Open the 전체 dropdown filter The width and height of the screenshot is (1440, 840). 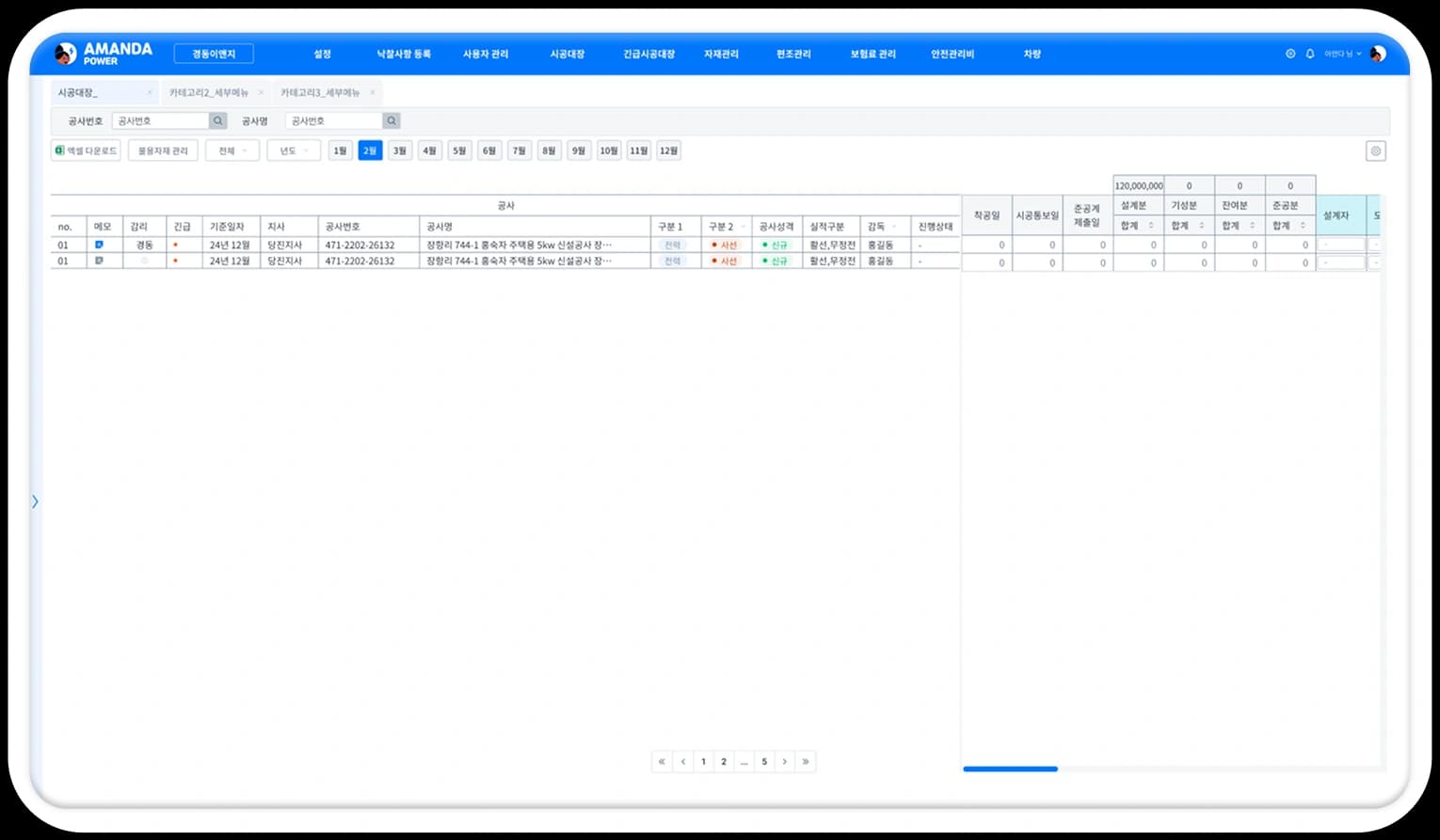click(232, 151)
